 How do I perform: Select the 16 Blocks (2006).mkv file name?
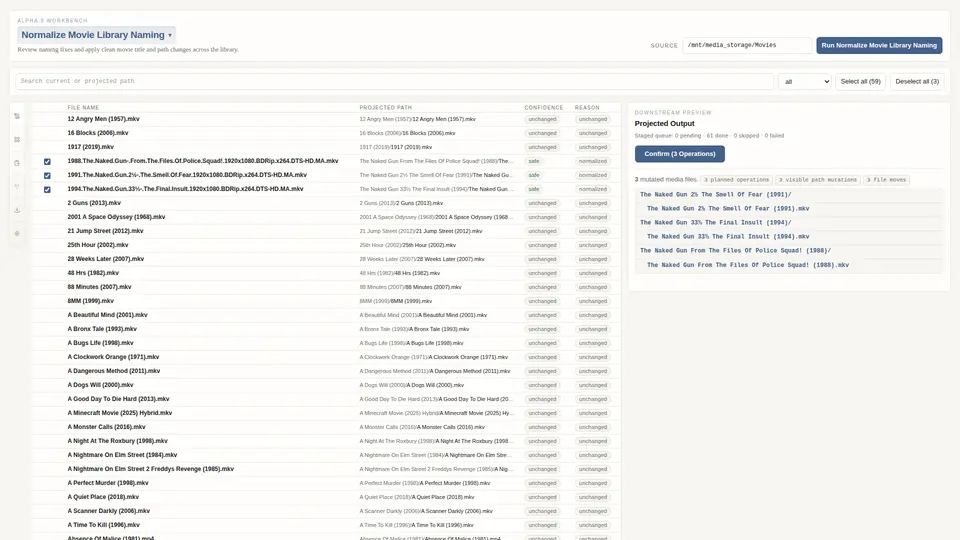coord(98,133)
